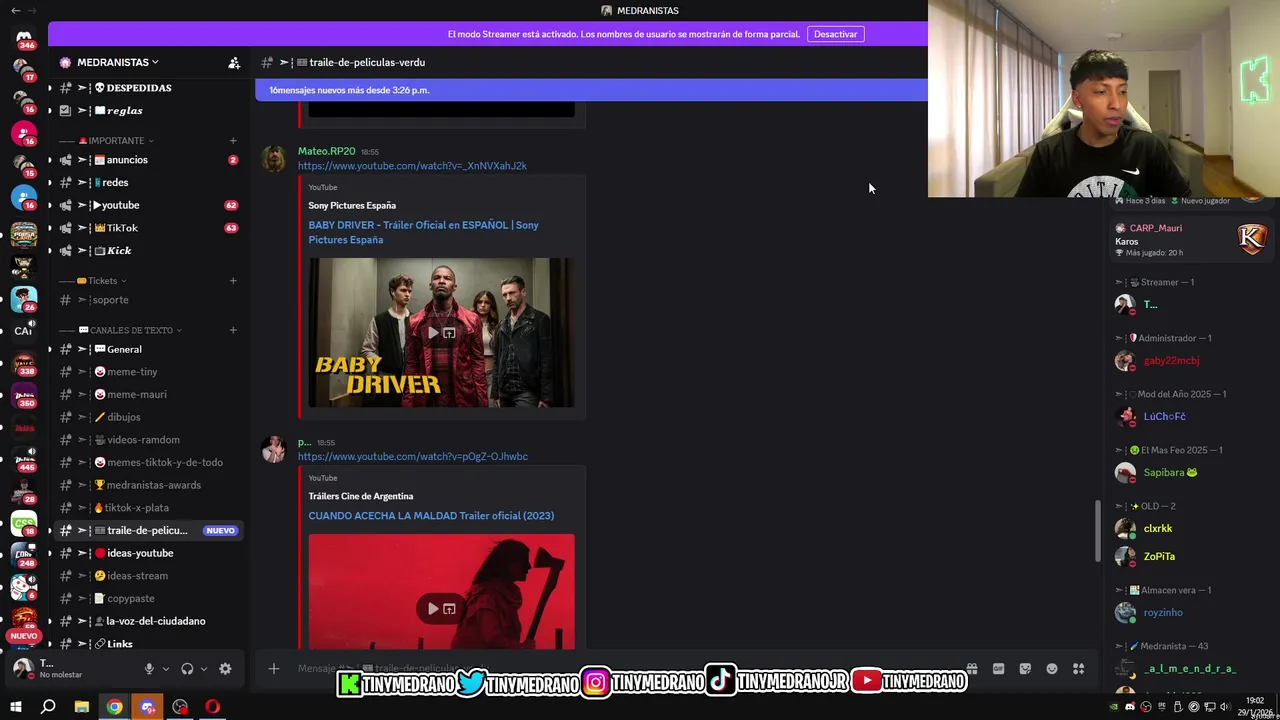Open the medranistas-awards channel
The image size is (1280, 720).
click(x=147, y=485)
